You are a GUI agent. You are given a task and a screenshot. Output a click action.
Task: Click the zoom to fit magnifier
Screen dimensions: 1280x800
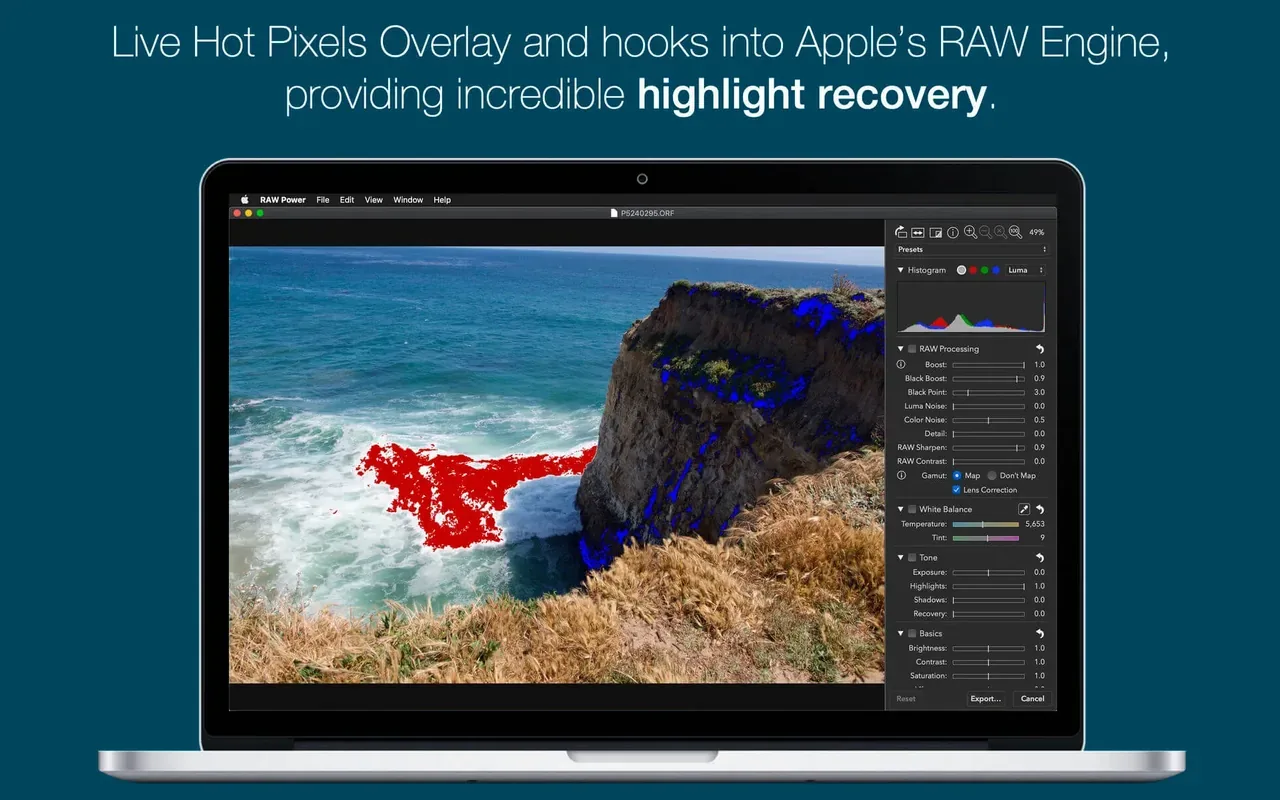pos(1000,232)
